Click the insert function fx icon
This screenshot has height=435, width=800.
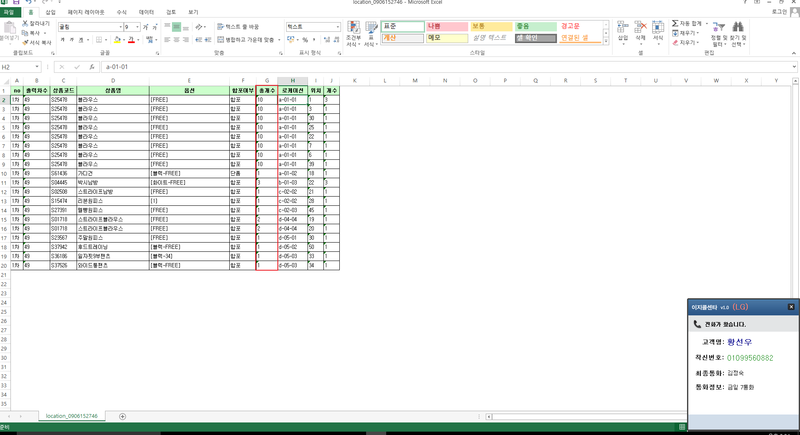(92, 67)
